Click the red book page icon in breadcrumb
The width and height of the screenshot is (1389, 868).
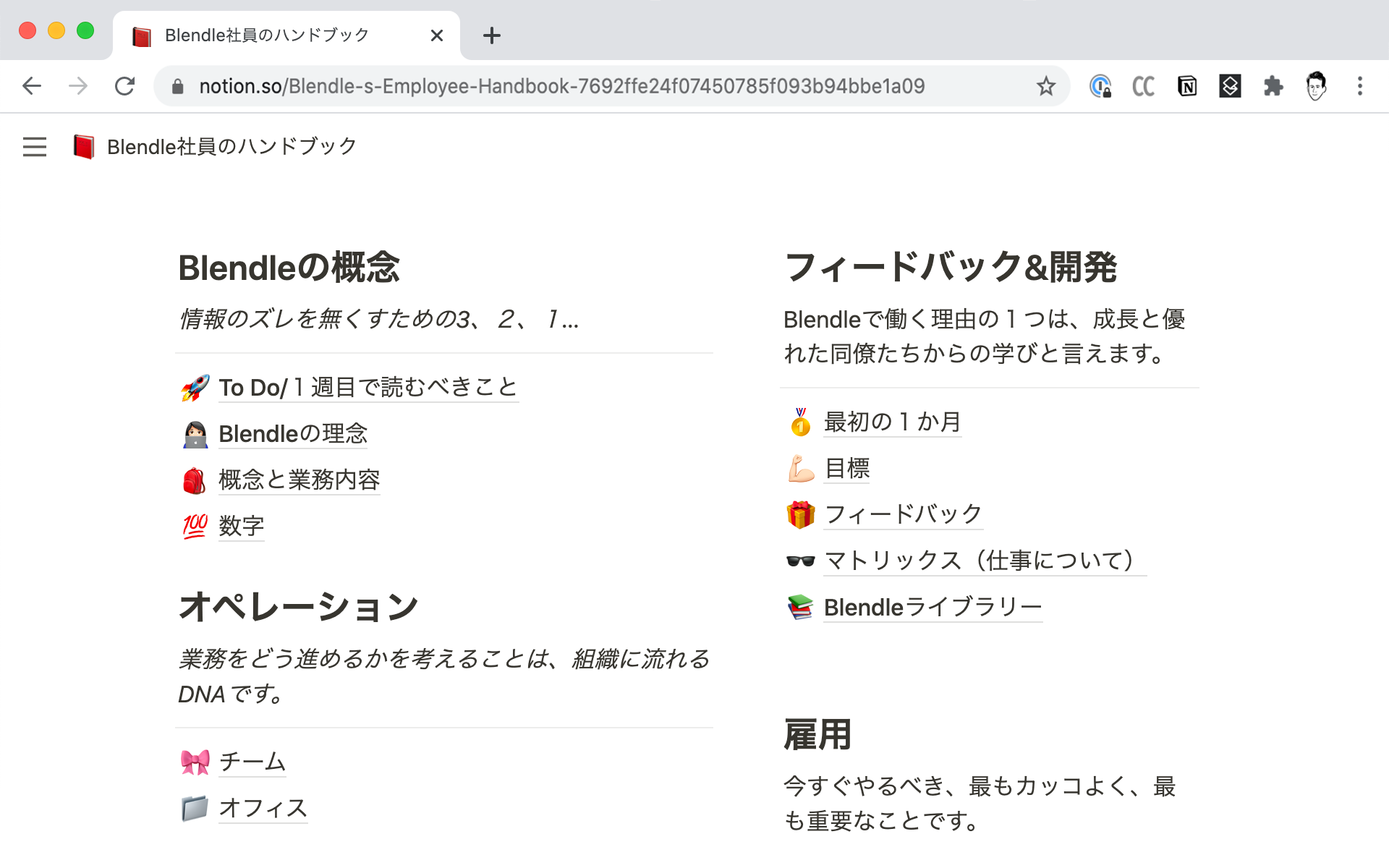[x=84, y=147]
